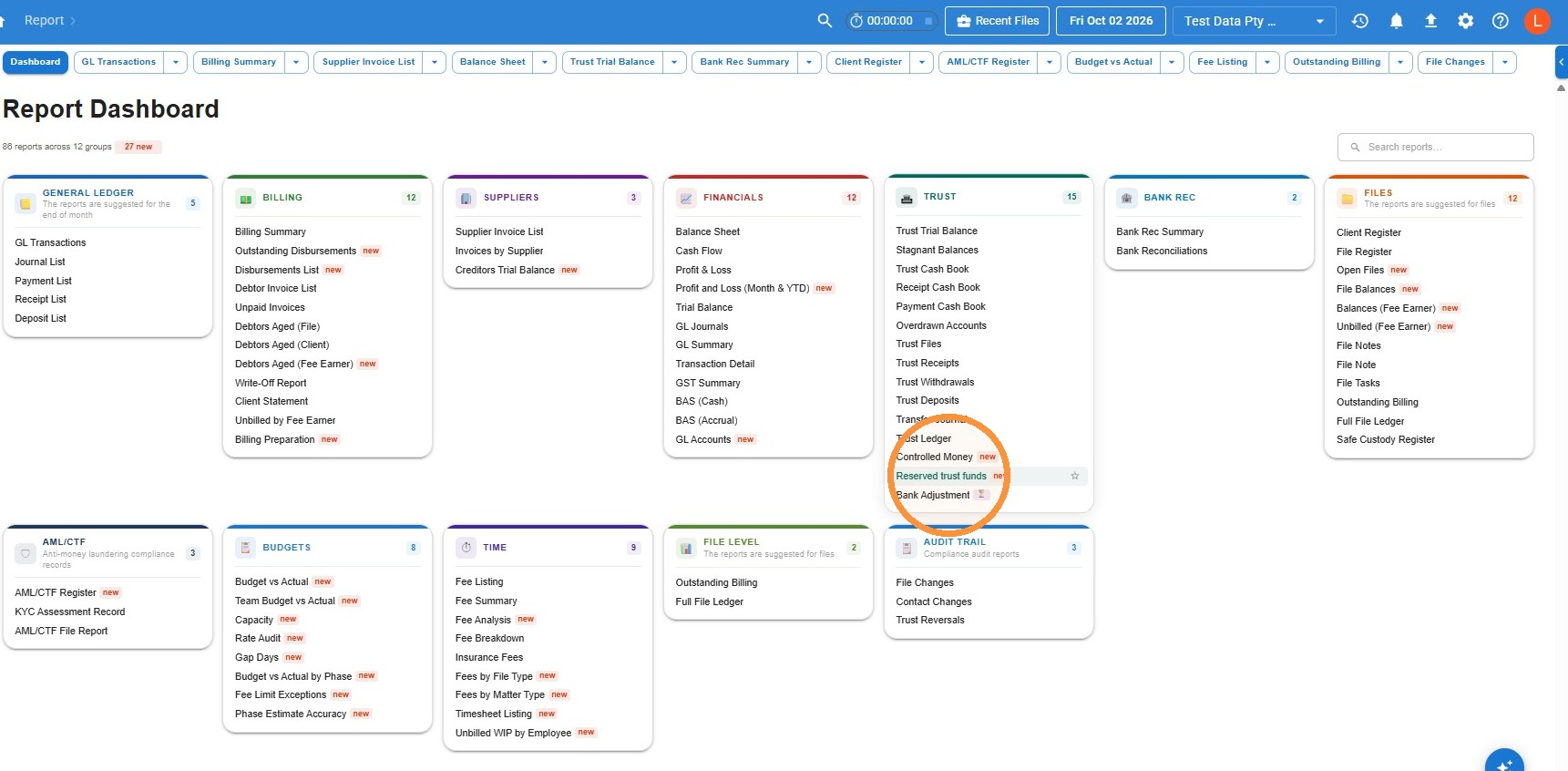Click the General Ledger group icon

(x=26, y=203)
